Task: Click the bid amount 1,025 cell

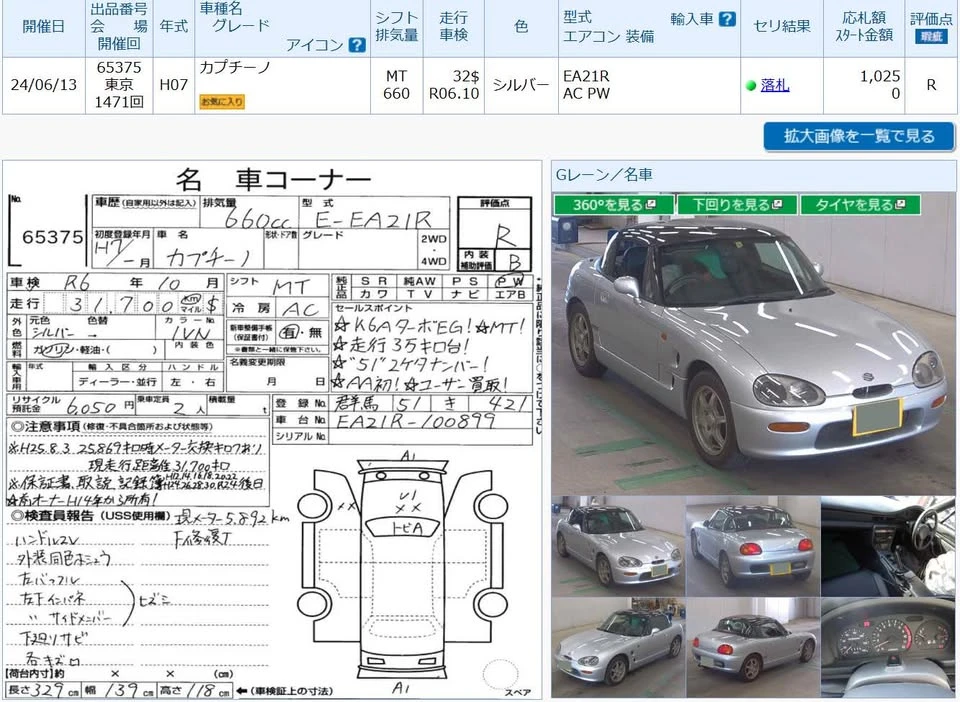Action: (864, 85)
